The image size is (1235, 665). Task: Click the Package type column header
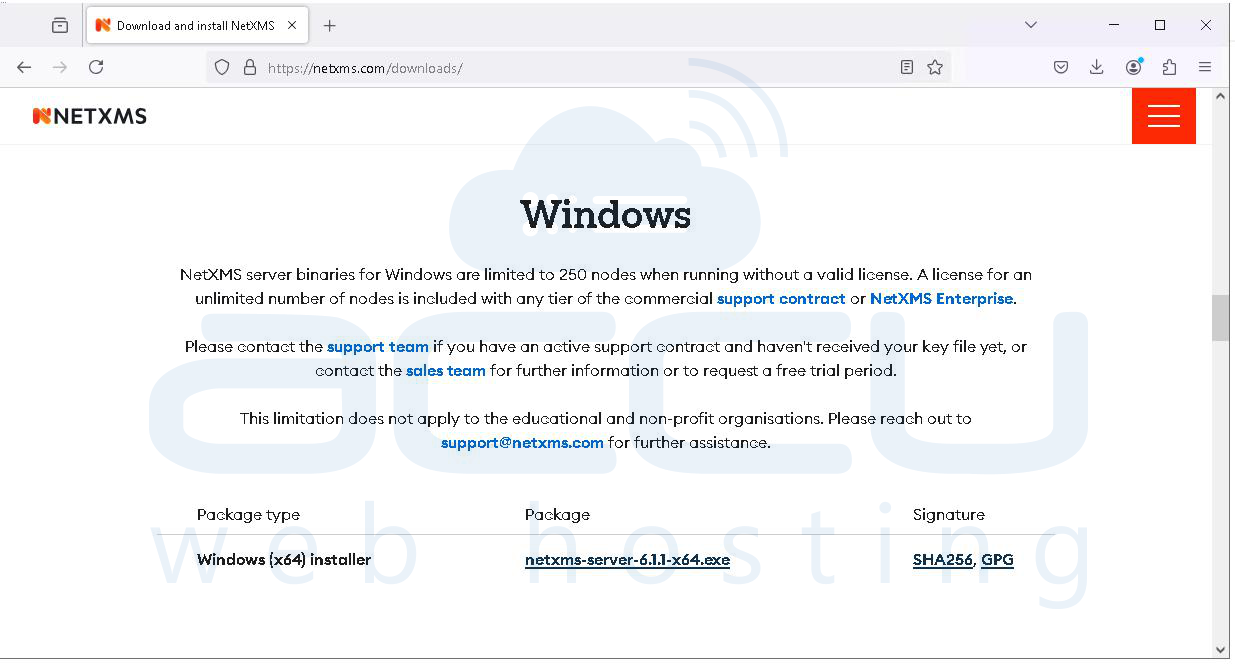pyautogui.click(x=248, y=515)
